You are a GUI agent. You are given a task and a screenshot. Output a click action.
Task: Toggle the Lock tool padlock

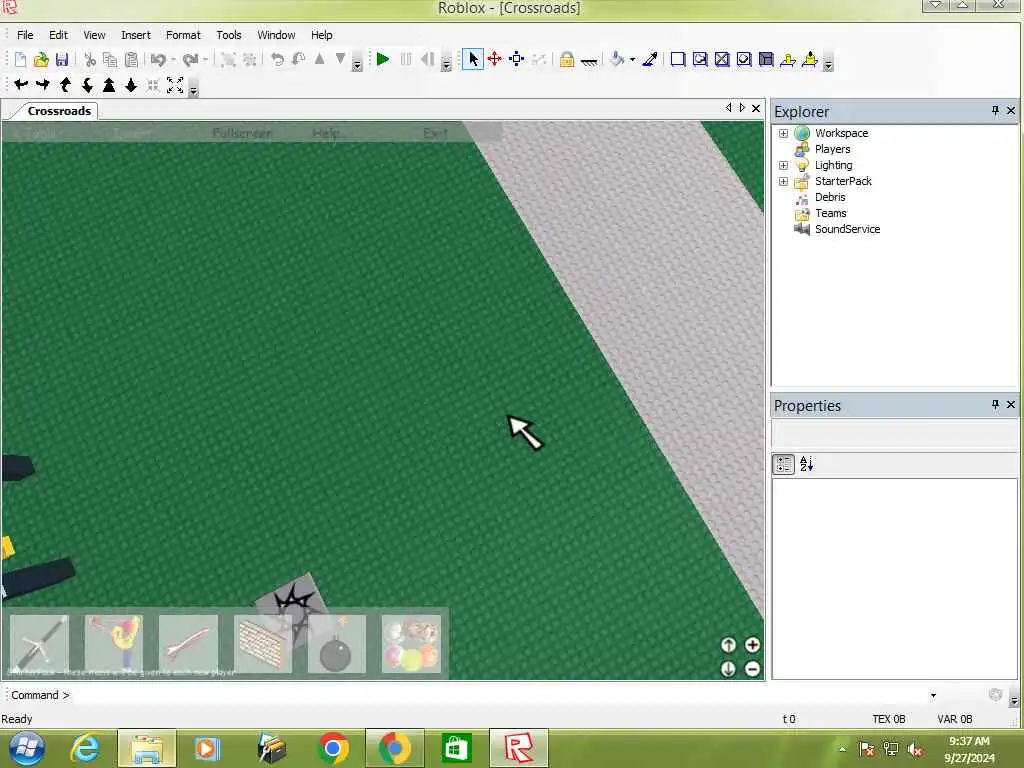pos(567,59)
